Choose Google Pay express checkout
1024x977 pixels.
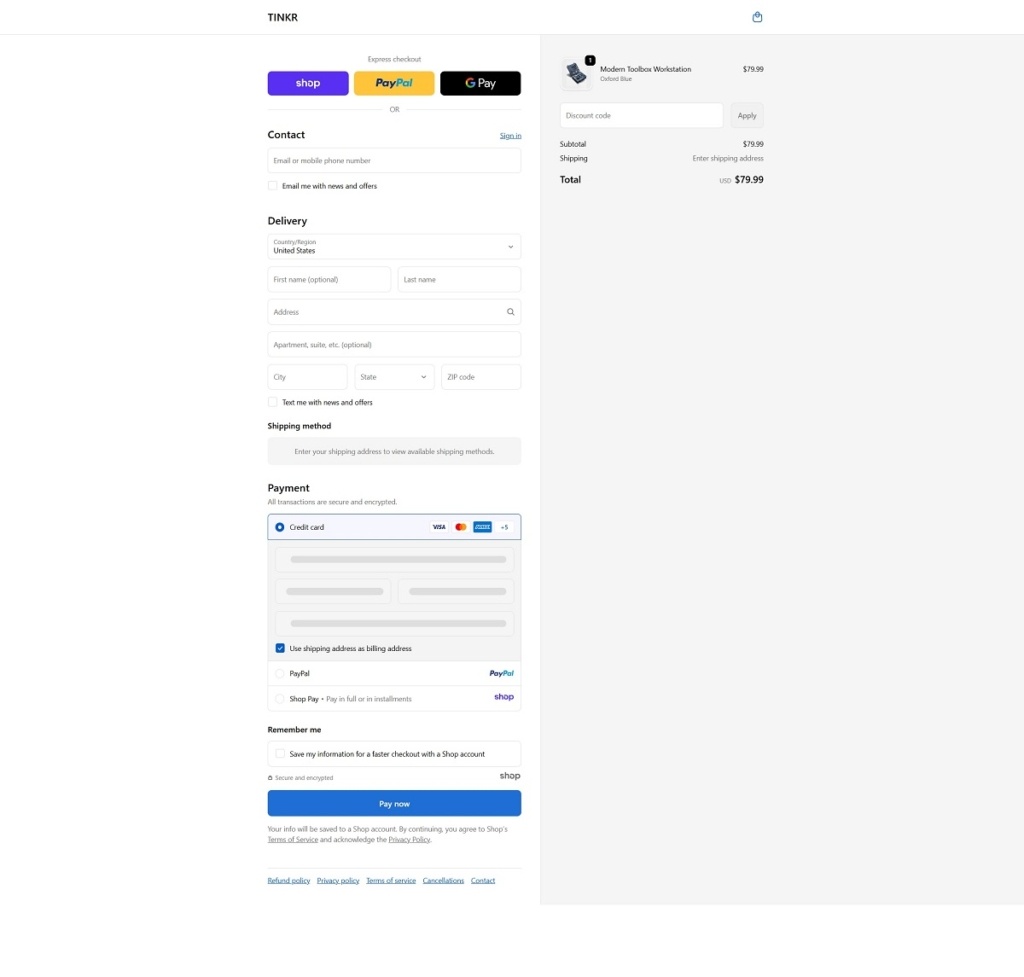click(480, 83)
